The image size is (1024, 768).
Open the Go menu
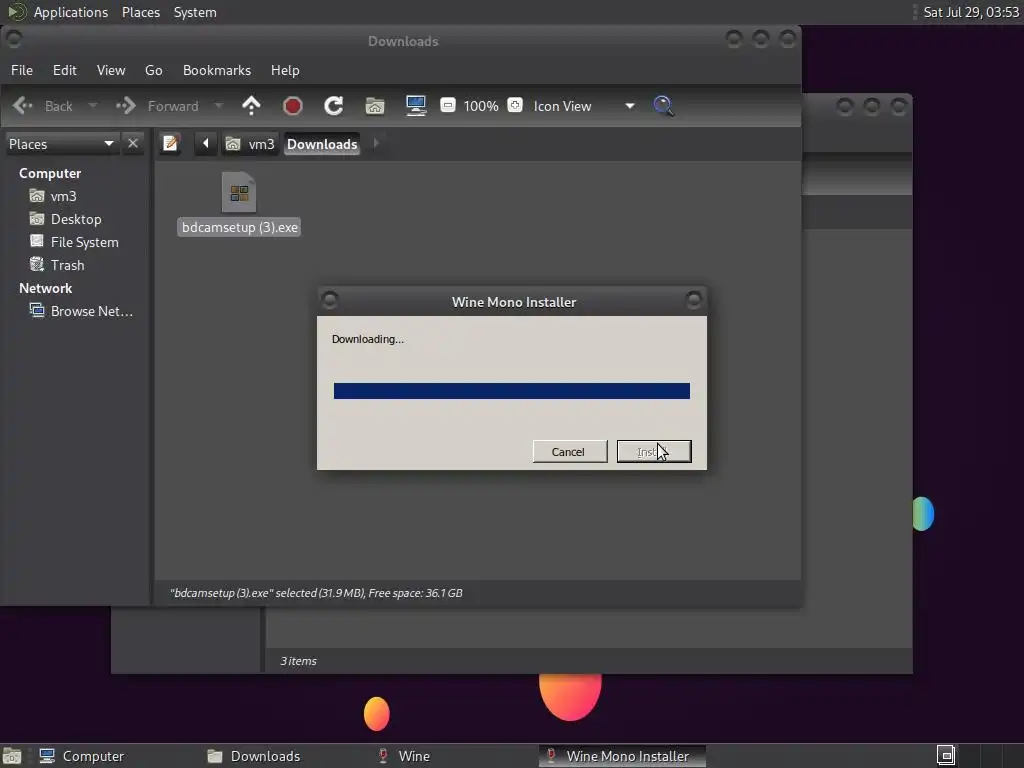tap(153, 70)
